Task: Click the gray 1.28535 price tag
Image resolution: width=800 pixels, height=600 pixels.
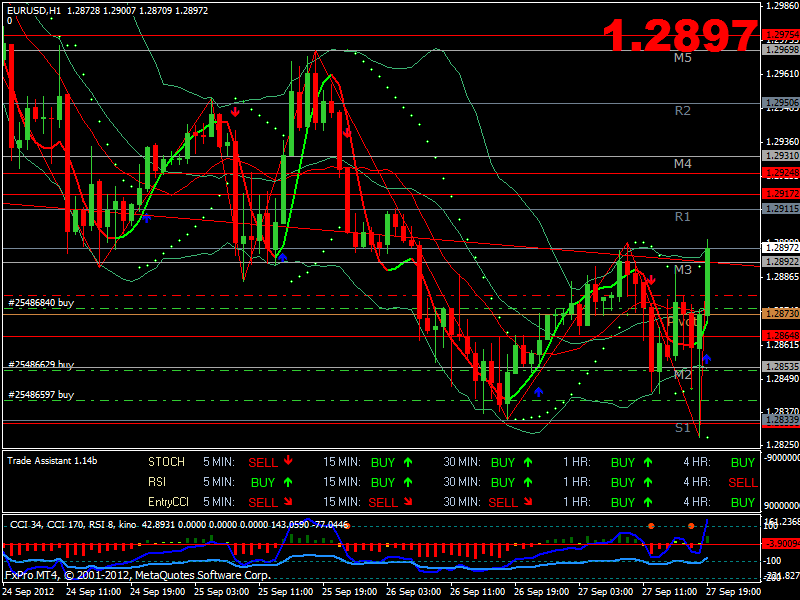Action: tap(781, 366)
